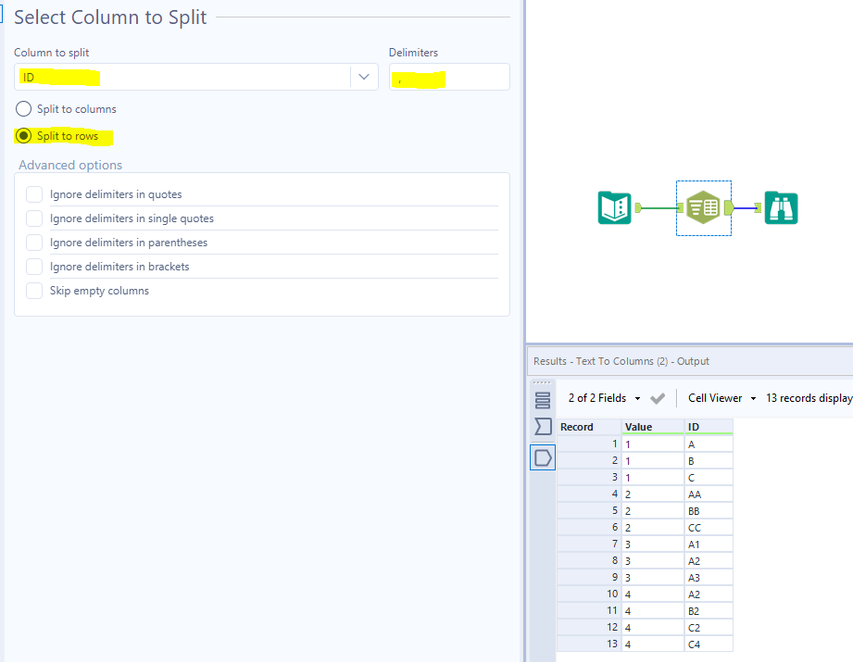The width and height of the screenshot is (853, 662).
Task: Open the Column to split dropdown arrow
Action: point(364,77)
